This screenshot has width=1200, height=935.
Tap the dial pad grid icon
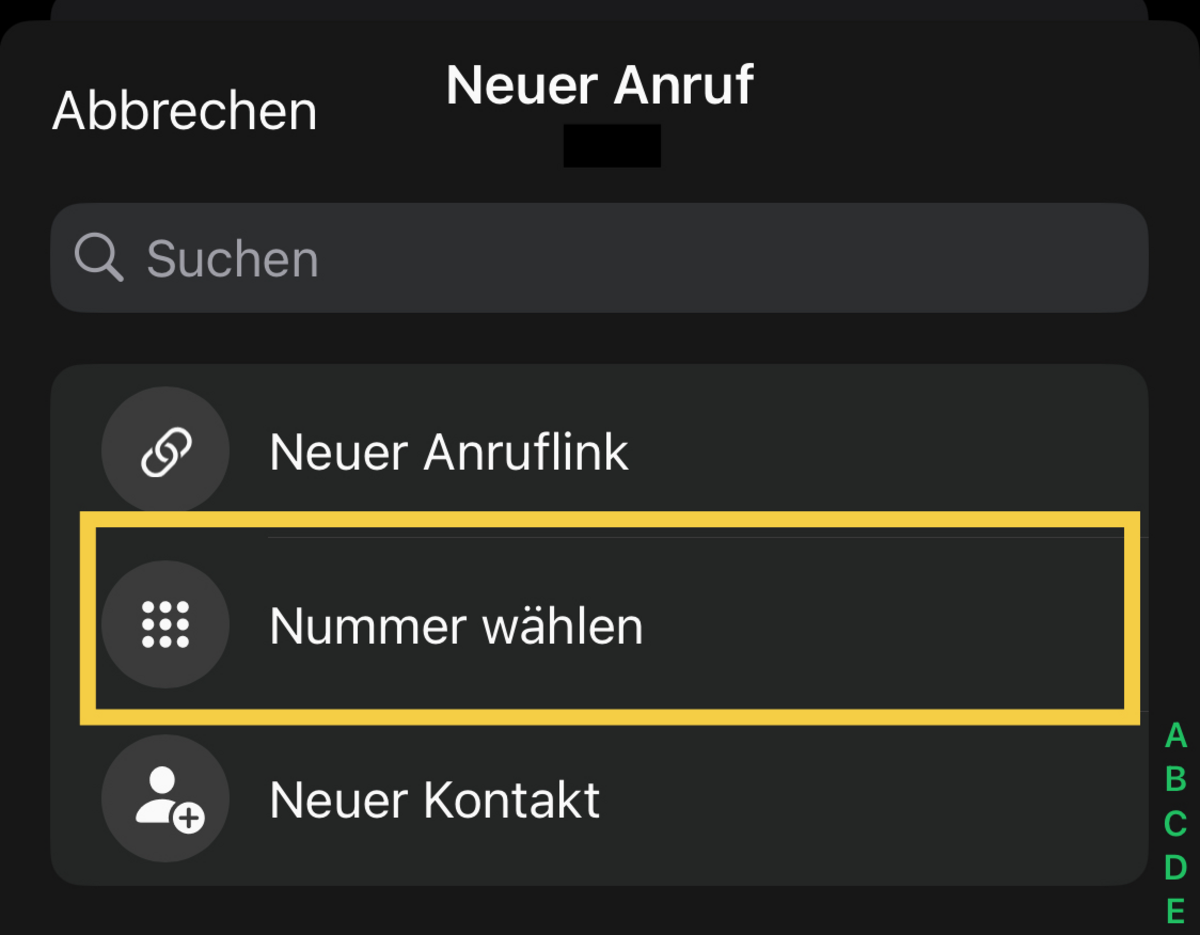click(165, 626)
